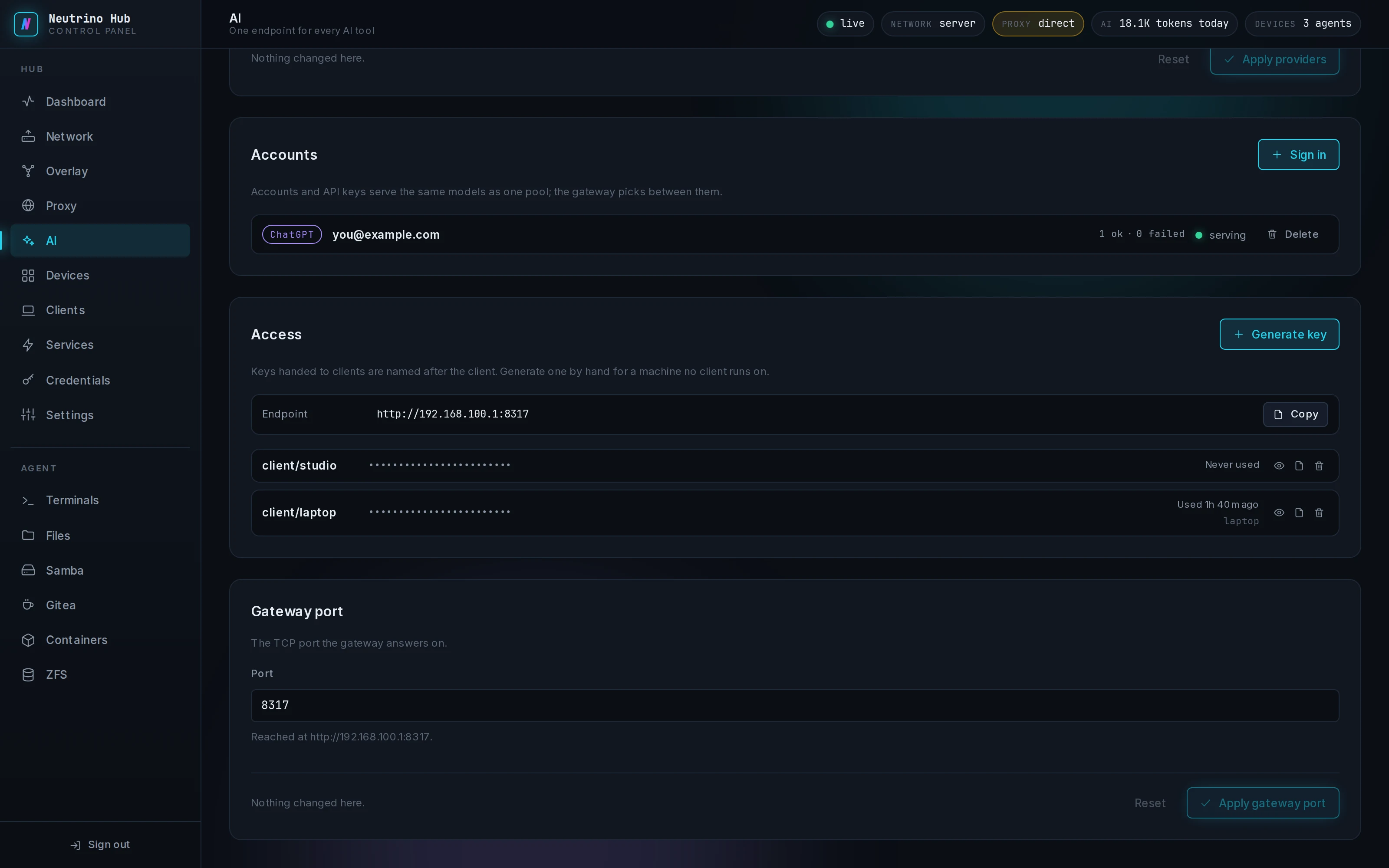The image size is (1389, 868).
Task: Delete the client/laptop key
Action: click(x=1319, y=513)
